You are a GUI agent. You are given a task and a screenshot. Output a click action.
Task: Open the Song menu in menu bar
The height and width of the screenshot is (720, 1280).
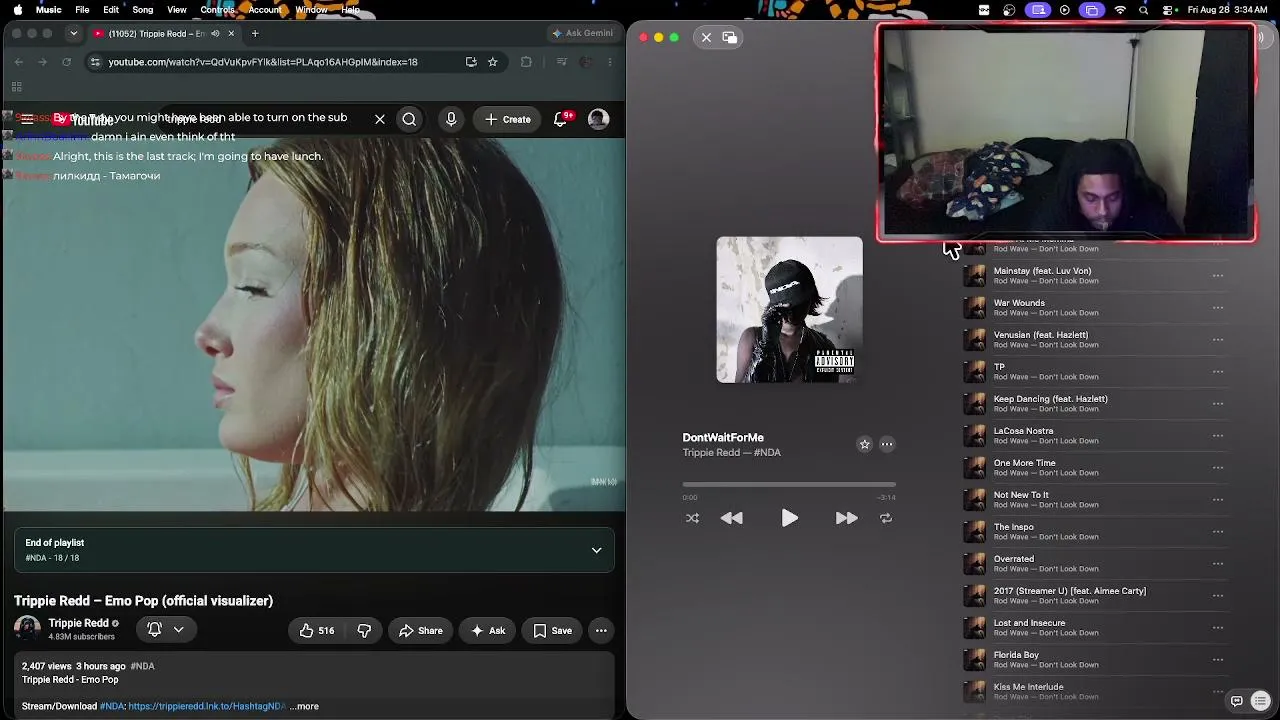[x=143, y=10]
